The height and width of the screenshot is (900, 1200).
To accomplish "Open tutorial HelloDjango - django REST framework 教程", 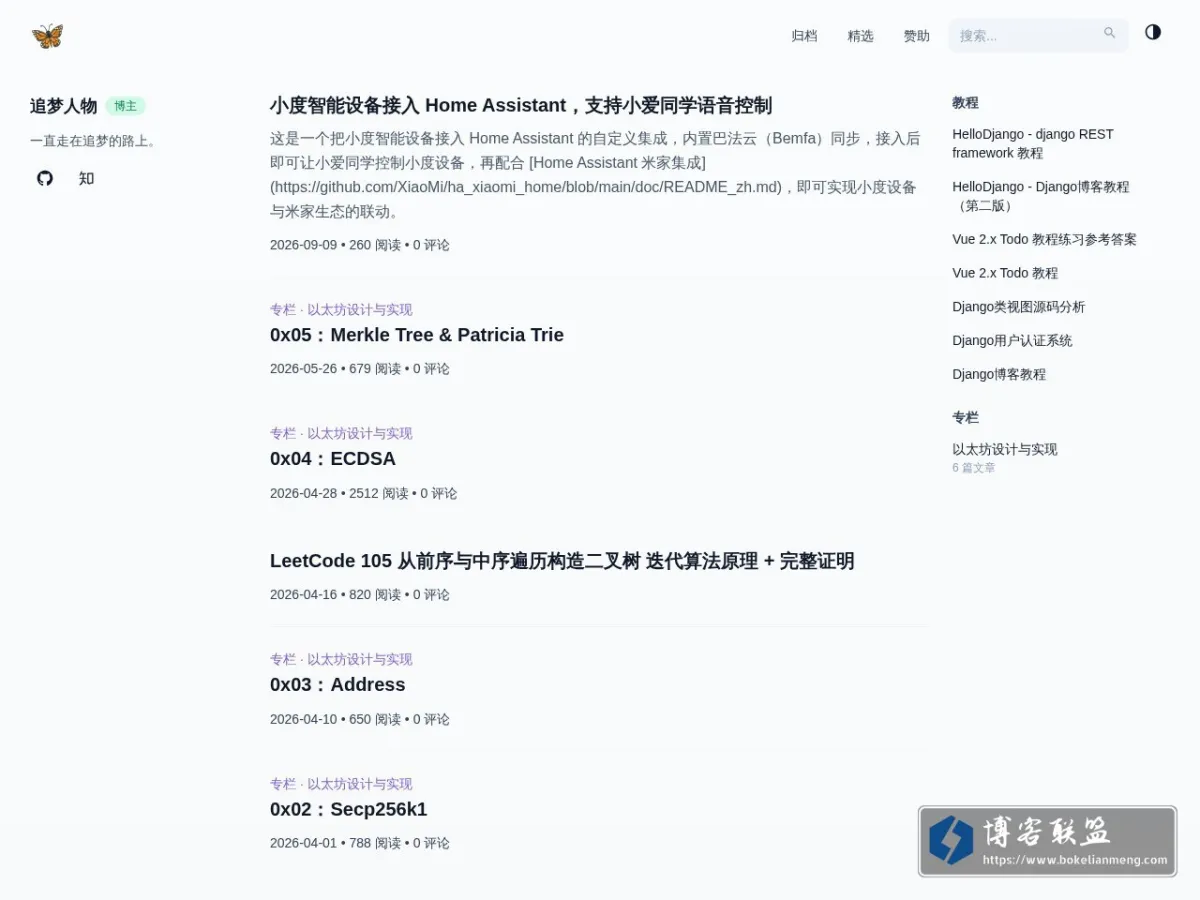I will [1033, 143].
